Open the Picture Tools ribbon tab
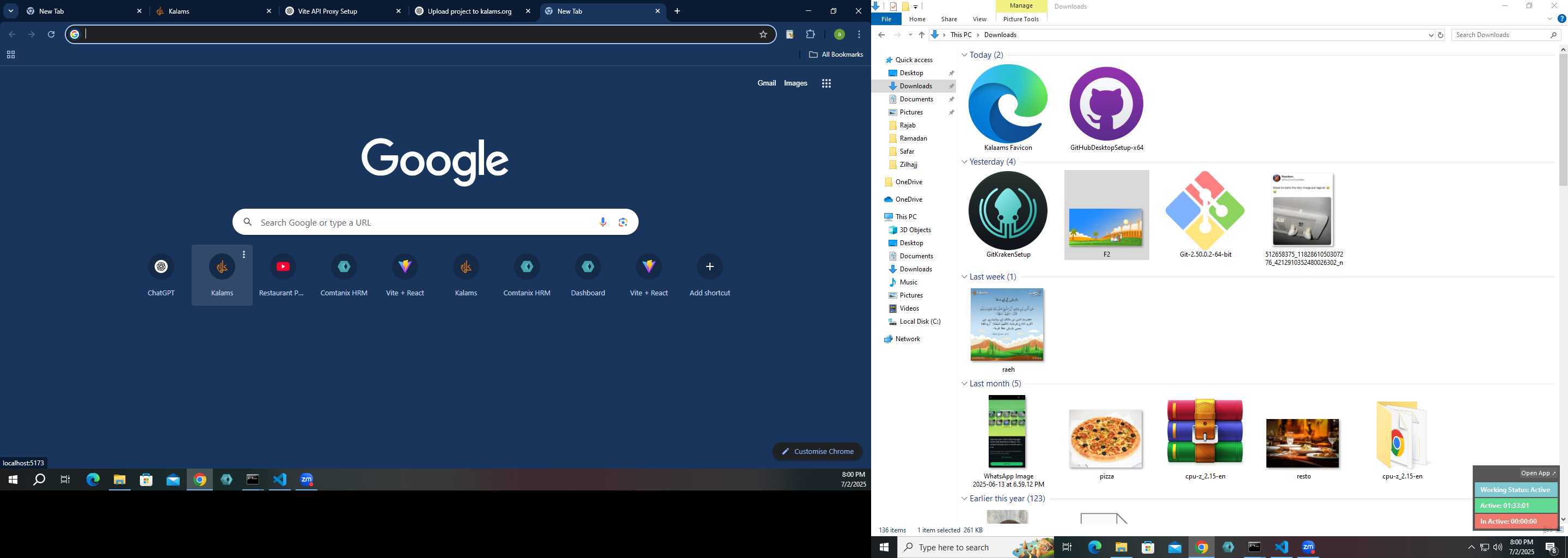 [1021, 19]
